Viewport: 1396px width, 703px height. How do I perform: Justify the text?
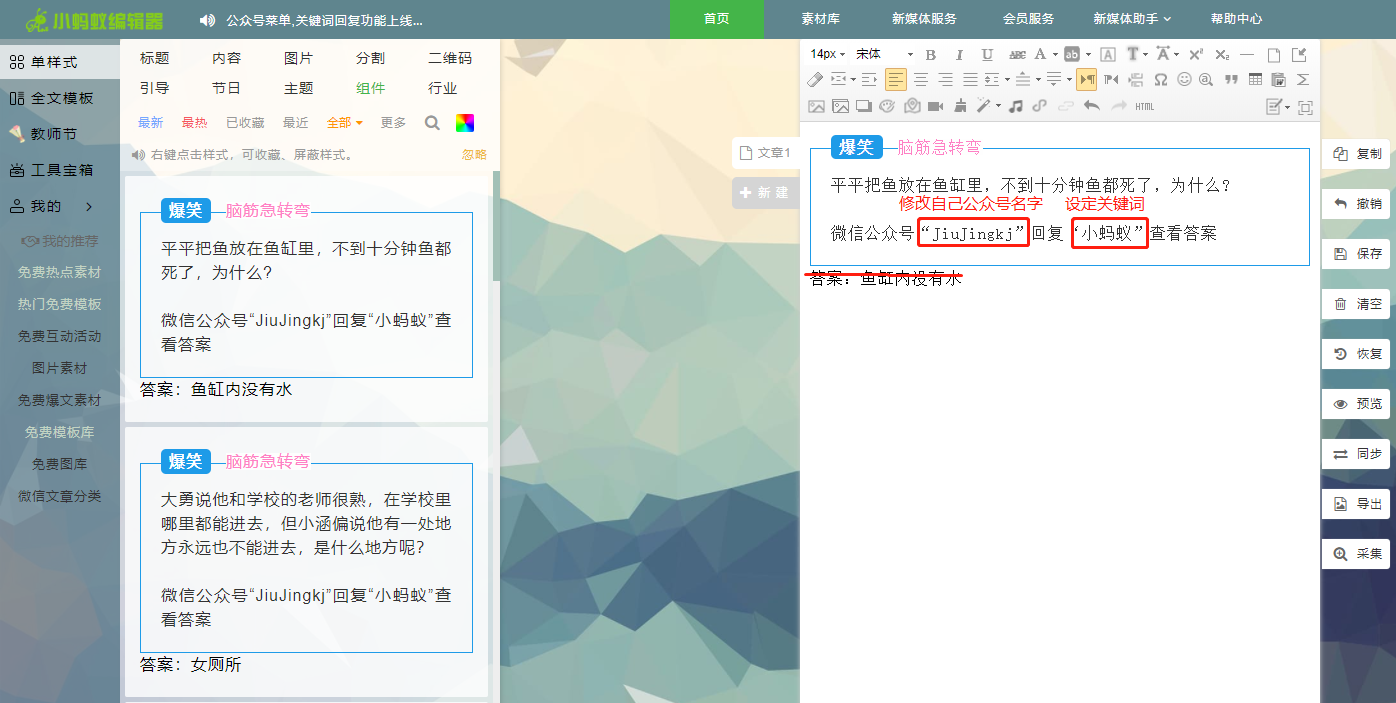click(x=970, y=79)
